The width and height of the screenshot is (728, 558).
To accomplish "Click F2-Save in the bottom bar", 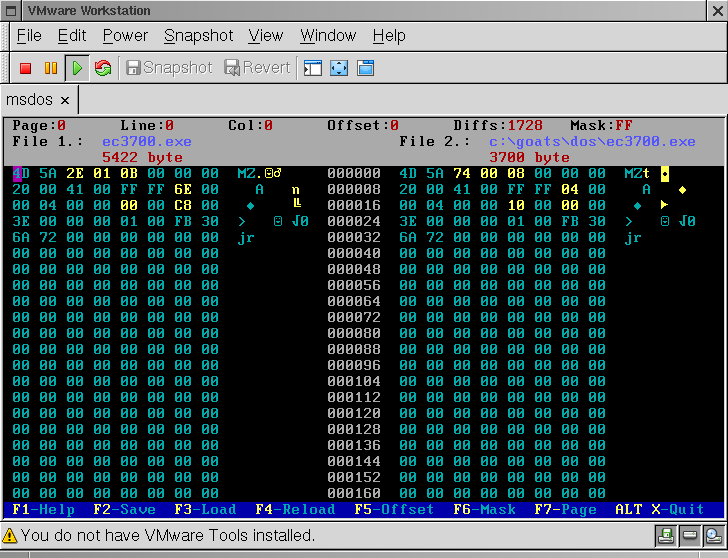I will pyautogui.click(x=124, y=509).
